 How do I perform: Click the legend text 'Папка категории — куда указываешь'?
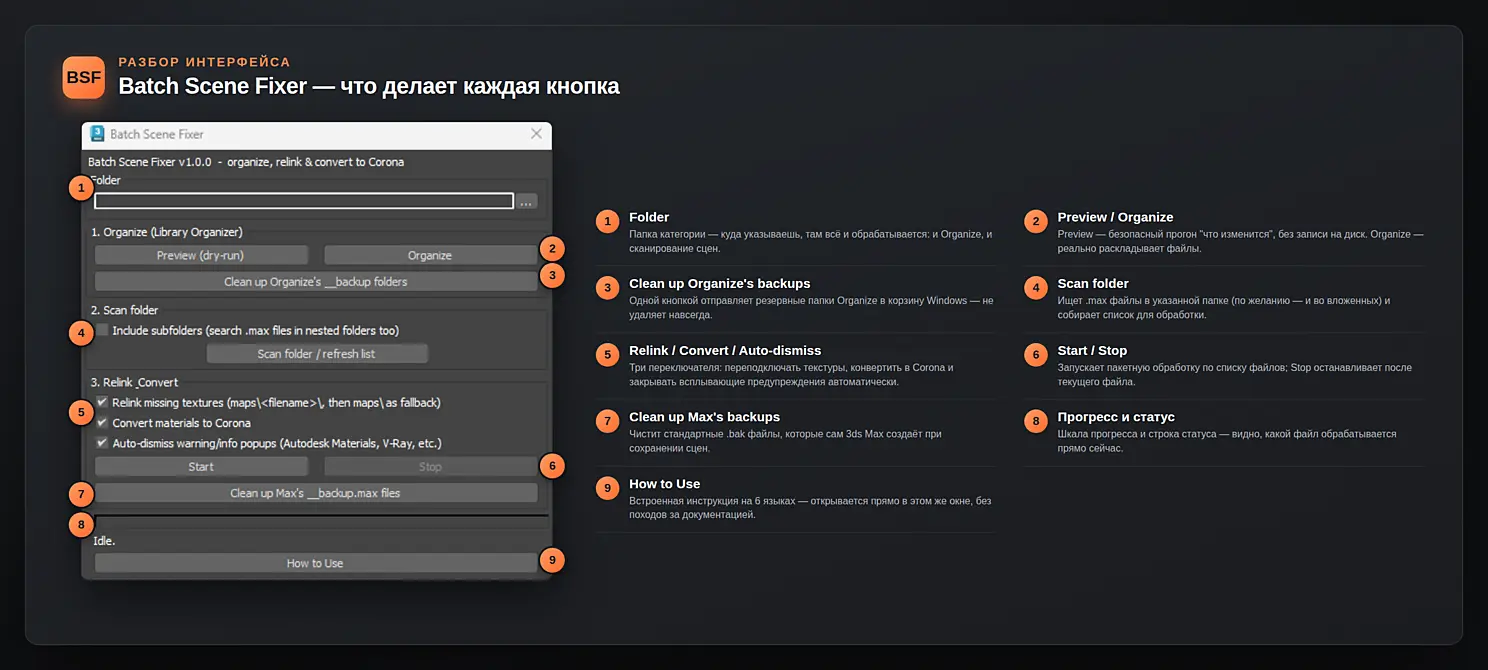715,234
